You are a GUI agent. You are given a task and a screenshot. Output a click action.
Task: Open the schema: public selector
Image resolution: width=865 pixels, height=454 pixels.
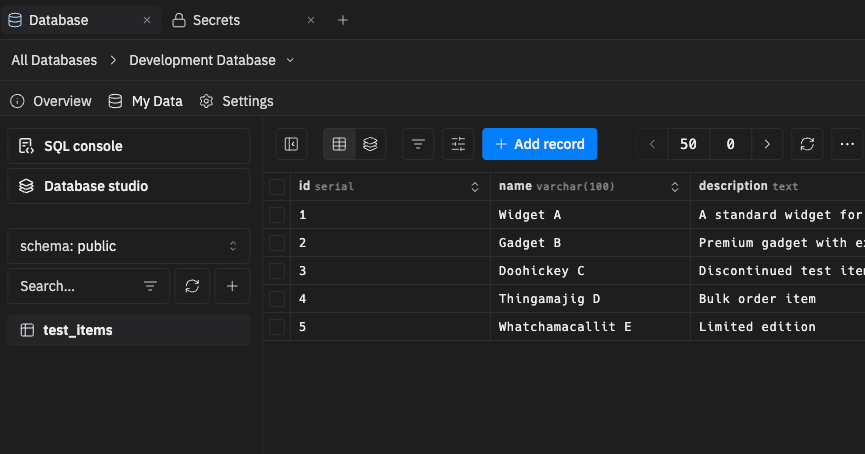pyautogui.click(x=129, y=246)
